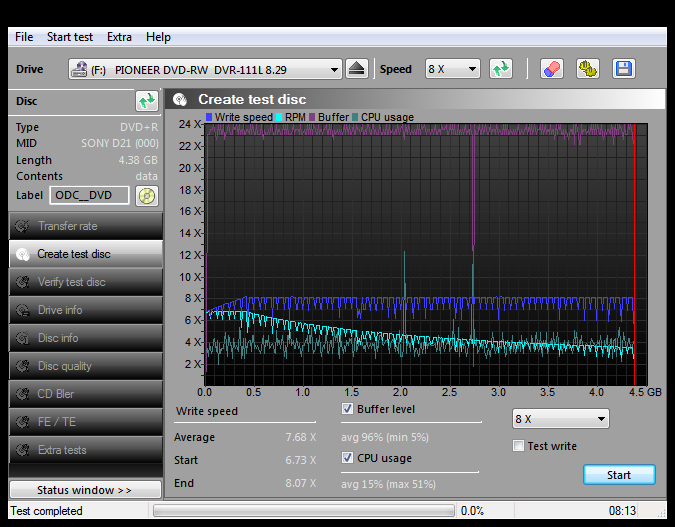The height and width of the screenshot is (527, 675).
Task: Open the Extra menu
Action: (119, 37)
